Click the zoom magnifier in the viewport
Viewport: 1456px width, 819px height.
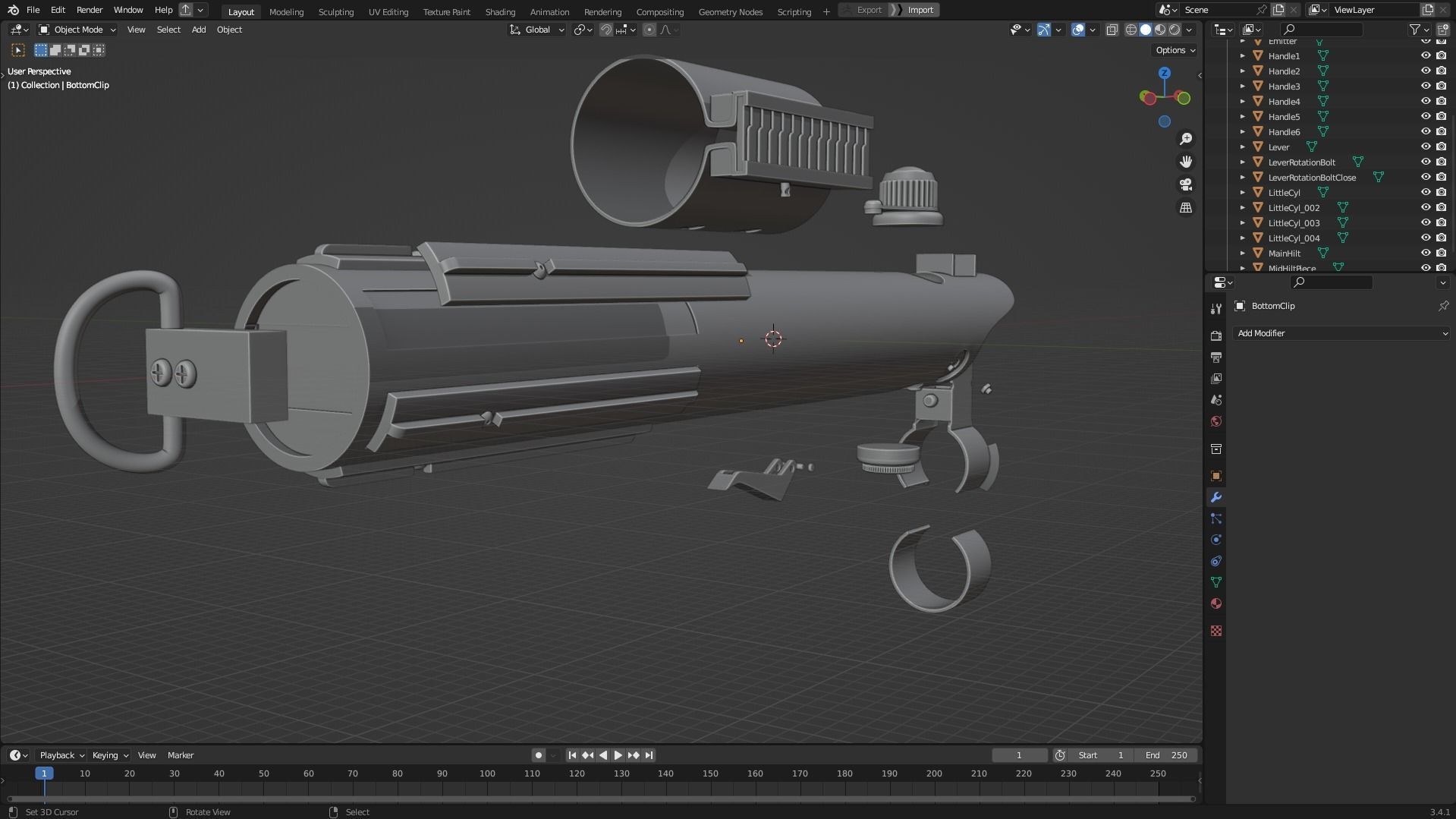pyautogui.click(x=1186, y=139)
